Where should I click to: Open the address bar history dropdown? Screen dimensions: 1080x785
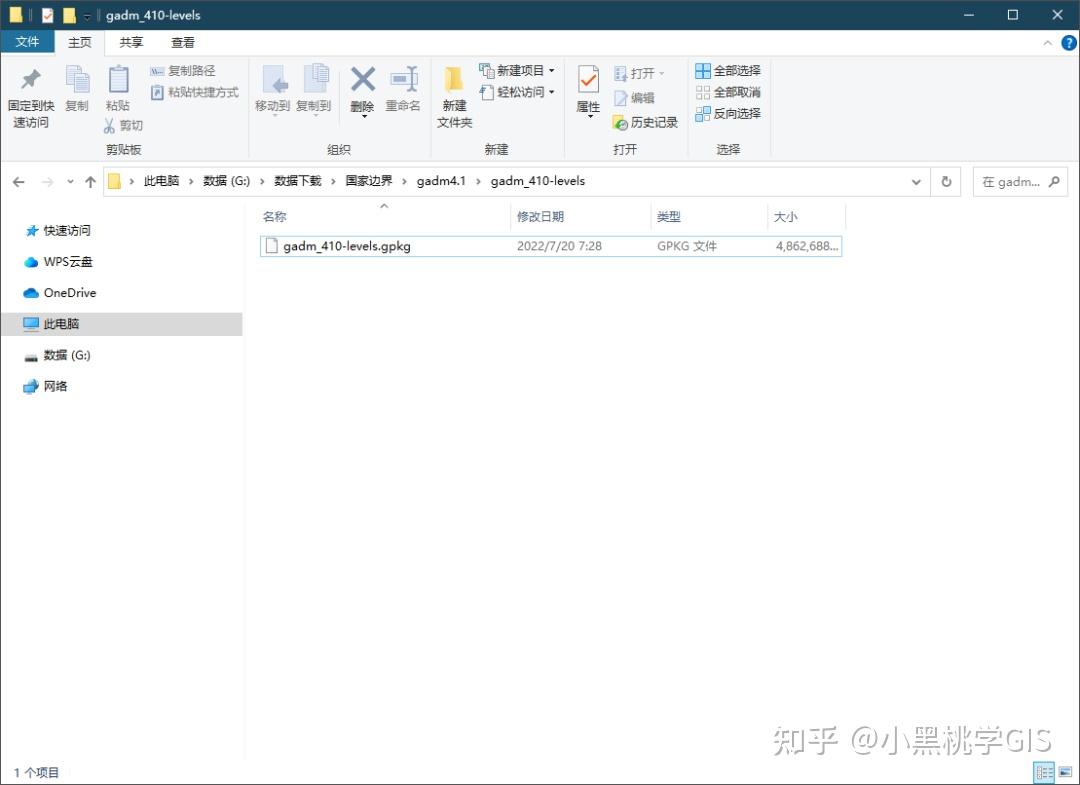916,181
